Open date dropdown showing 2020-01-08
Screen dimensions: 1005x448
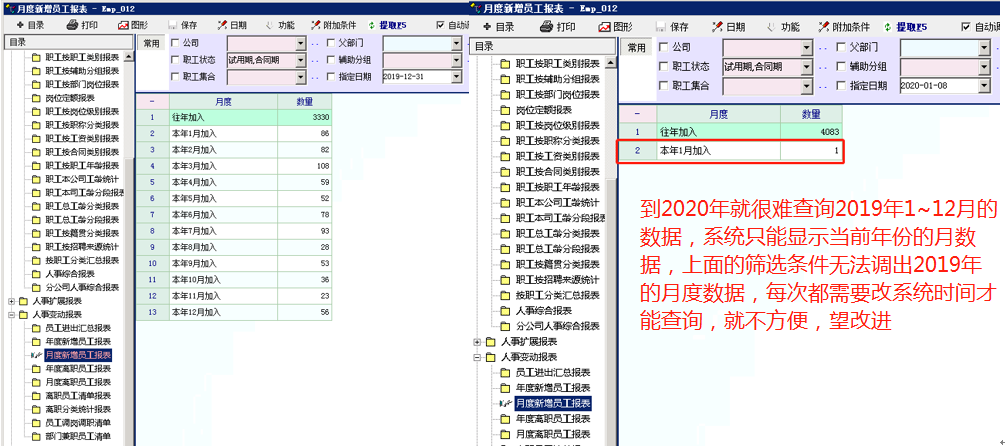[984, 86]
